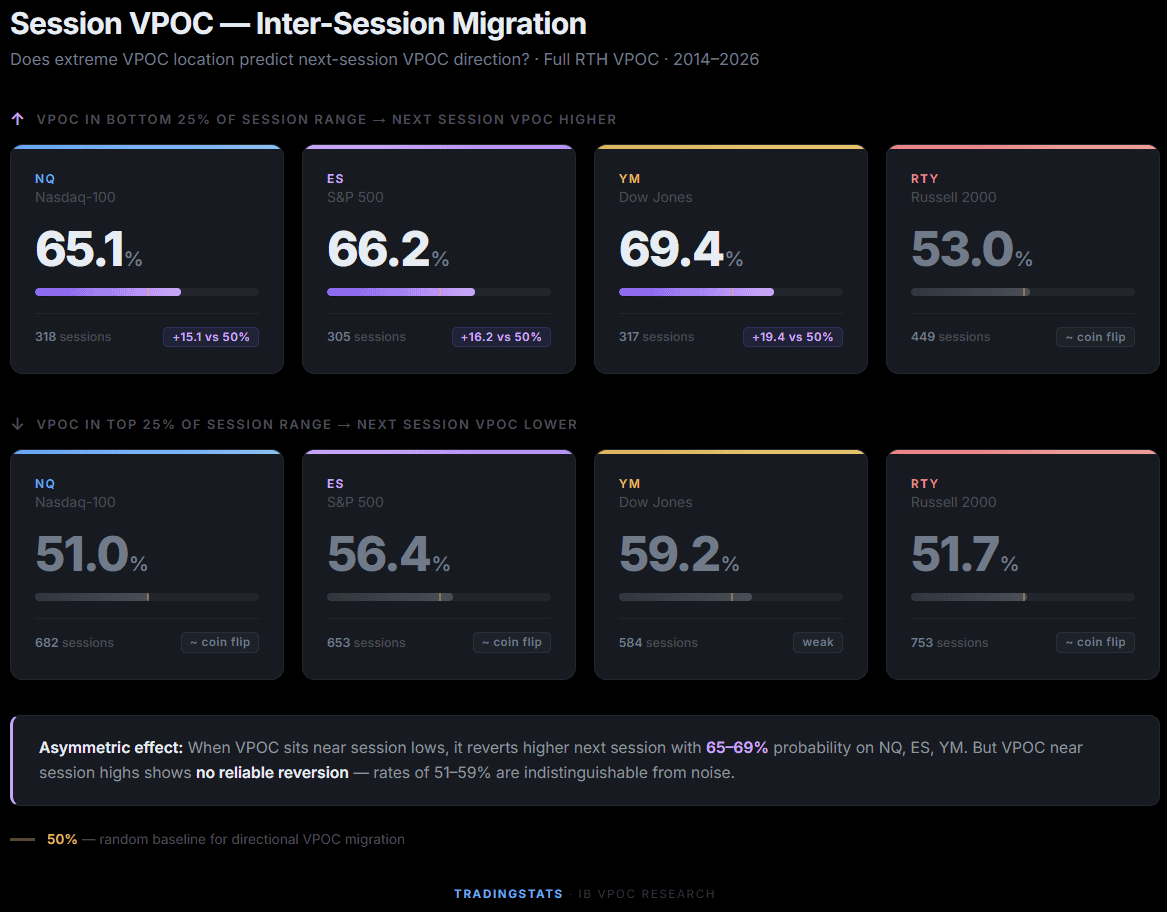The image size is (1167, 912).
Task: Select the YM Dow Jones ticker label
Action: point(628,178)
